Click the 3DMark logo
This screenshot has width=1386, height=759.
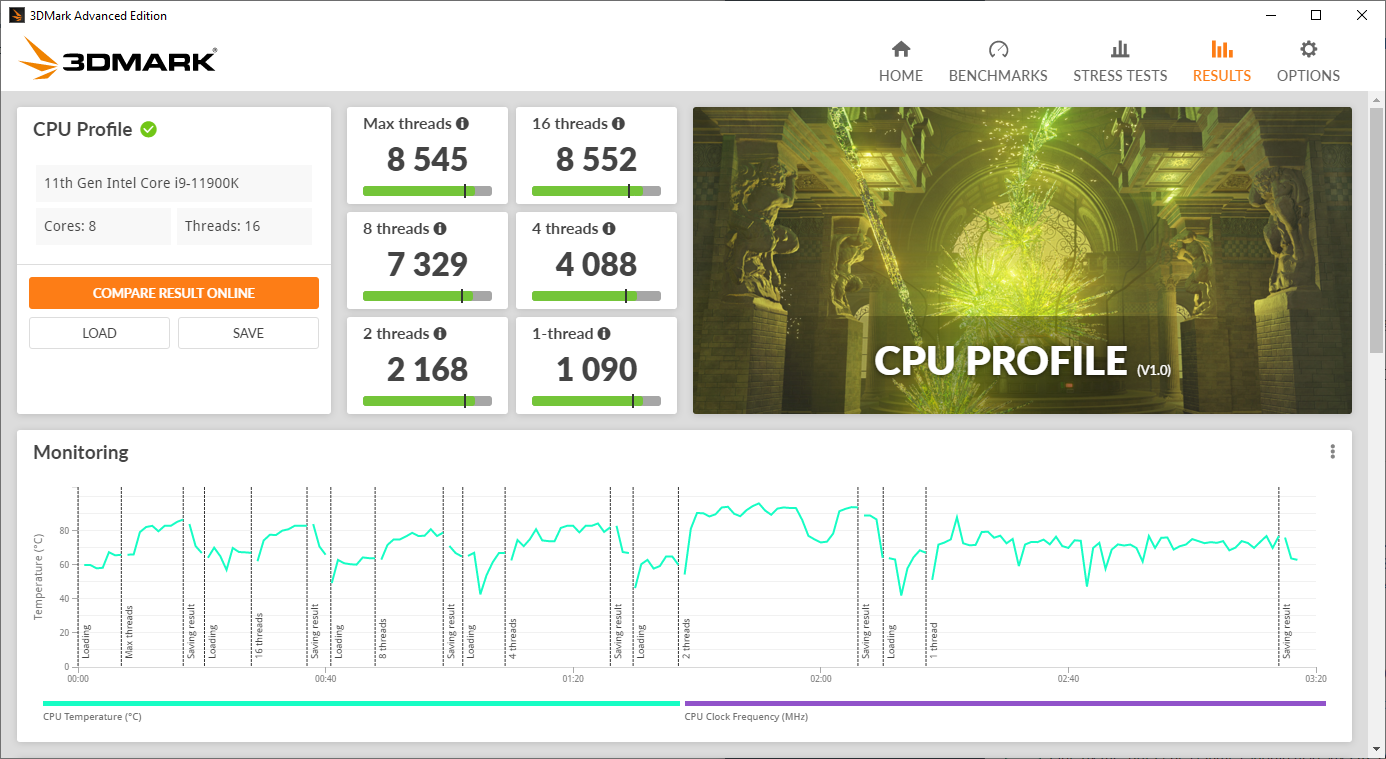(x=117, y=58)
